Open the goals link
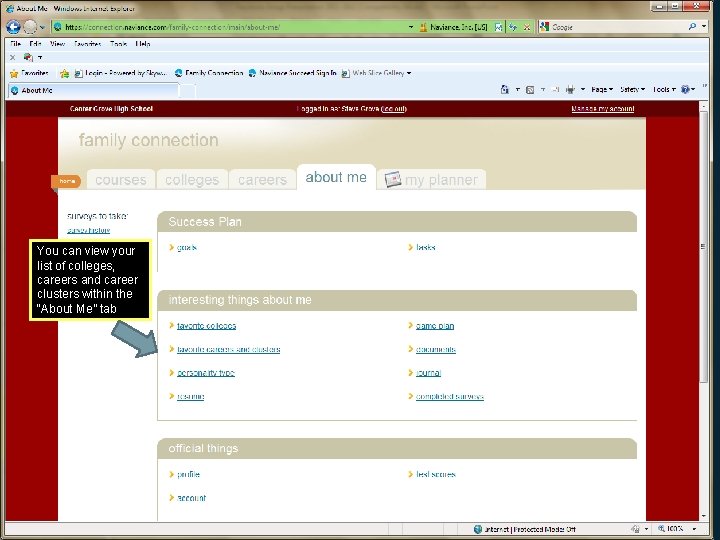The width and height of the screenshot is (720, 540). 186,248
